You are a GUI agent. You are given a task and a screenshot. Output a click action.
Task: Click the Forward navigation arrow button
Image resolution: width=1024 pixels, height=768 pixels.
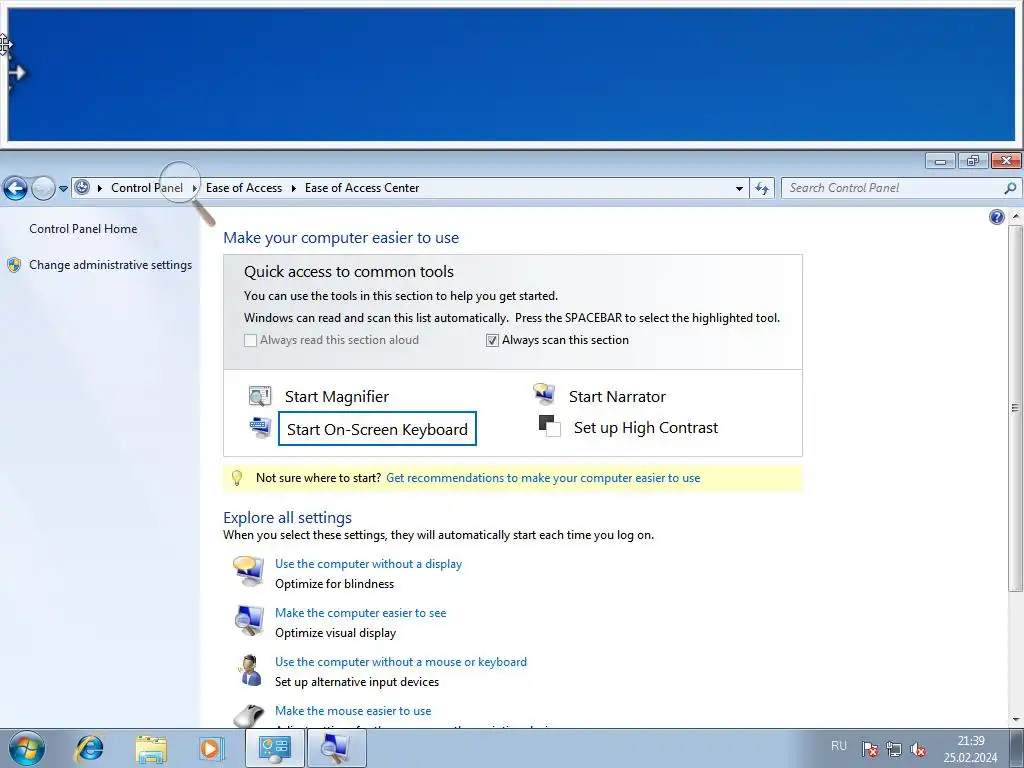tap(43, 189)
